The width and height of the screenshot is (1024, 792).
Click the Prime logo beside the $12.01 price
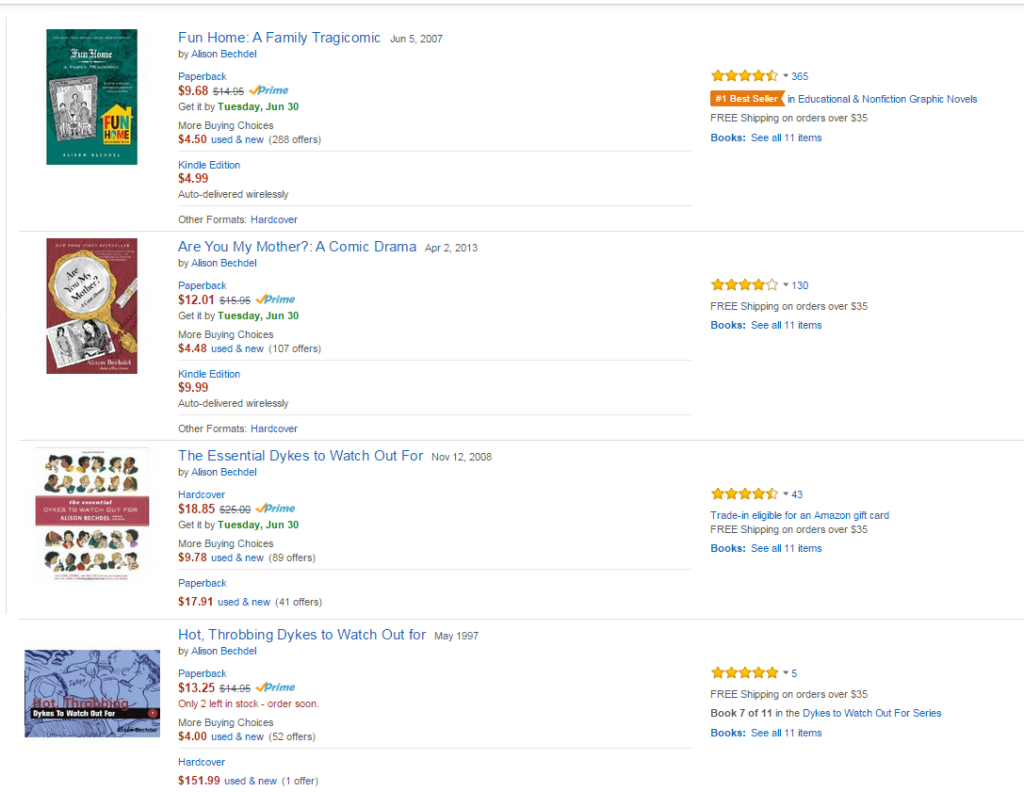point(275,299)
